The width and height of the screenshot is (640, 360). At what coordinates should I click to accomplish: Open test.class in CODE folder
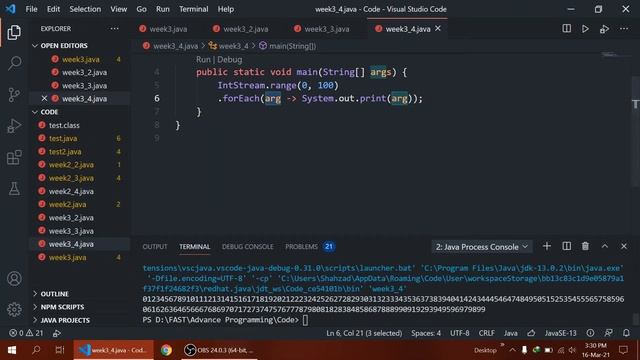[80, 125]
